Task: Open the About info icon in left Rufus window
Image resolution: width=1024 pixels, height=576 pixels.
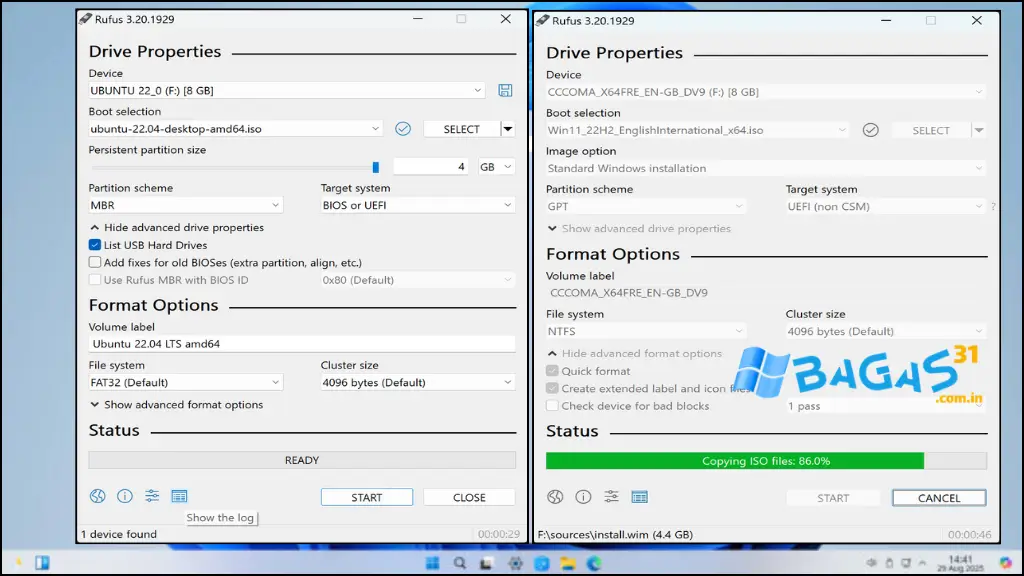Action: coord(125,496)
